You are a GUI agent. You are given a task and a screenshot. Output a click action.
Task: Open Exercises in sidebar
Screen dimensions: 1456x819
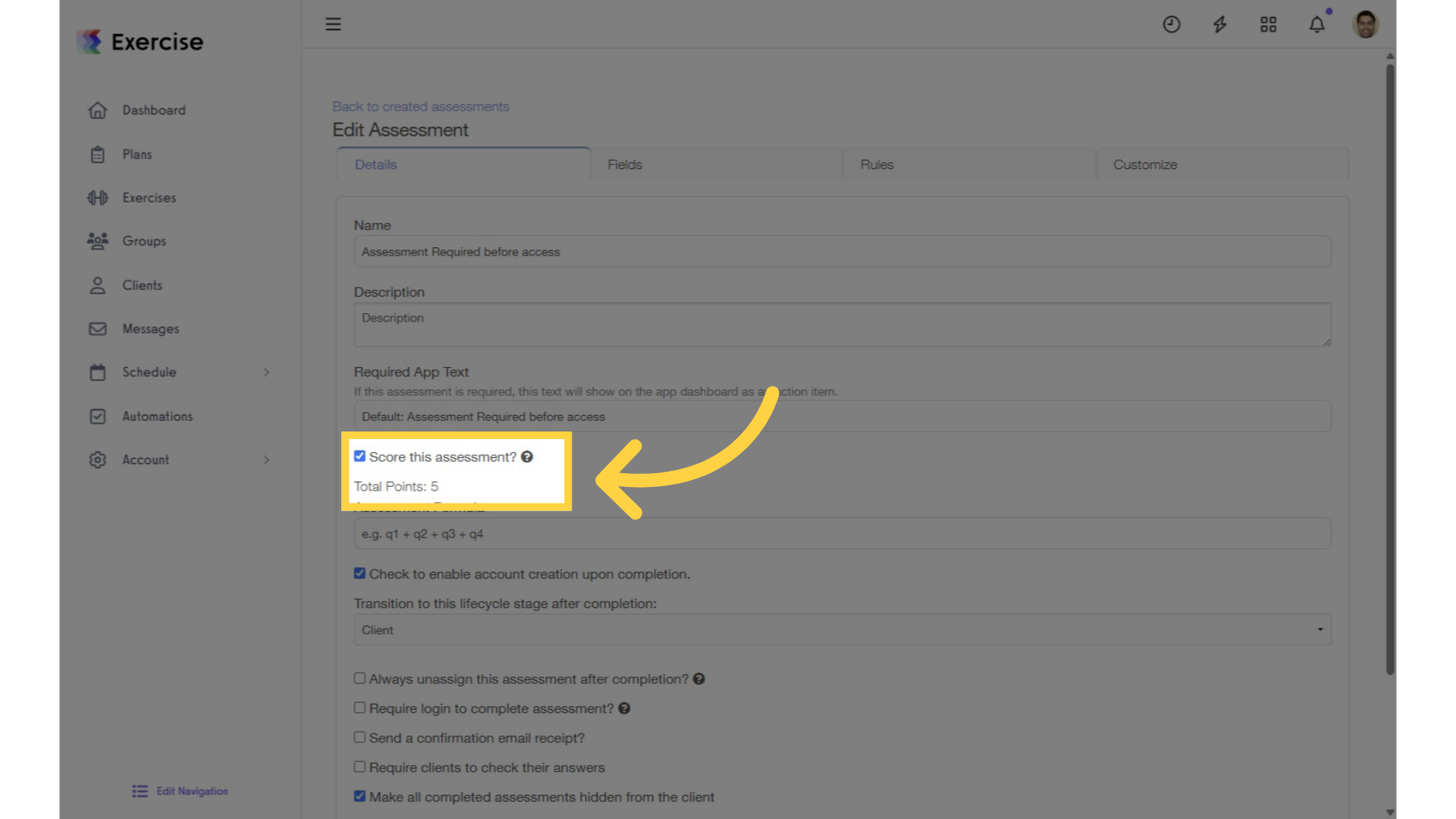coord(149,198)
